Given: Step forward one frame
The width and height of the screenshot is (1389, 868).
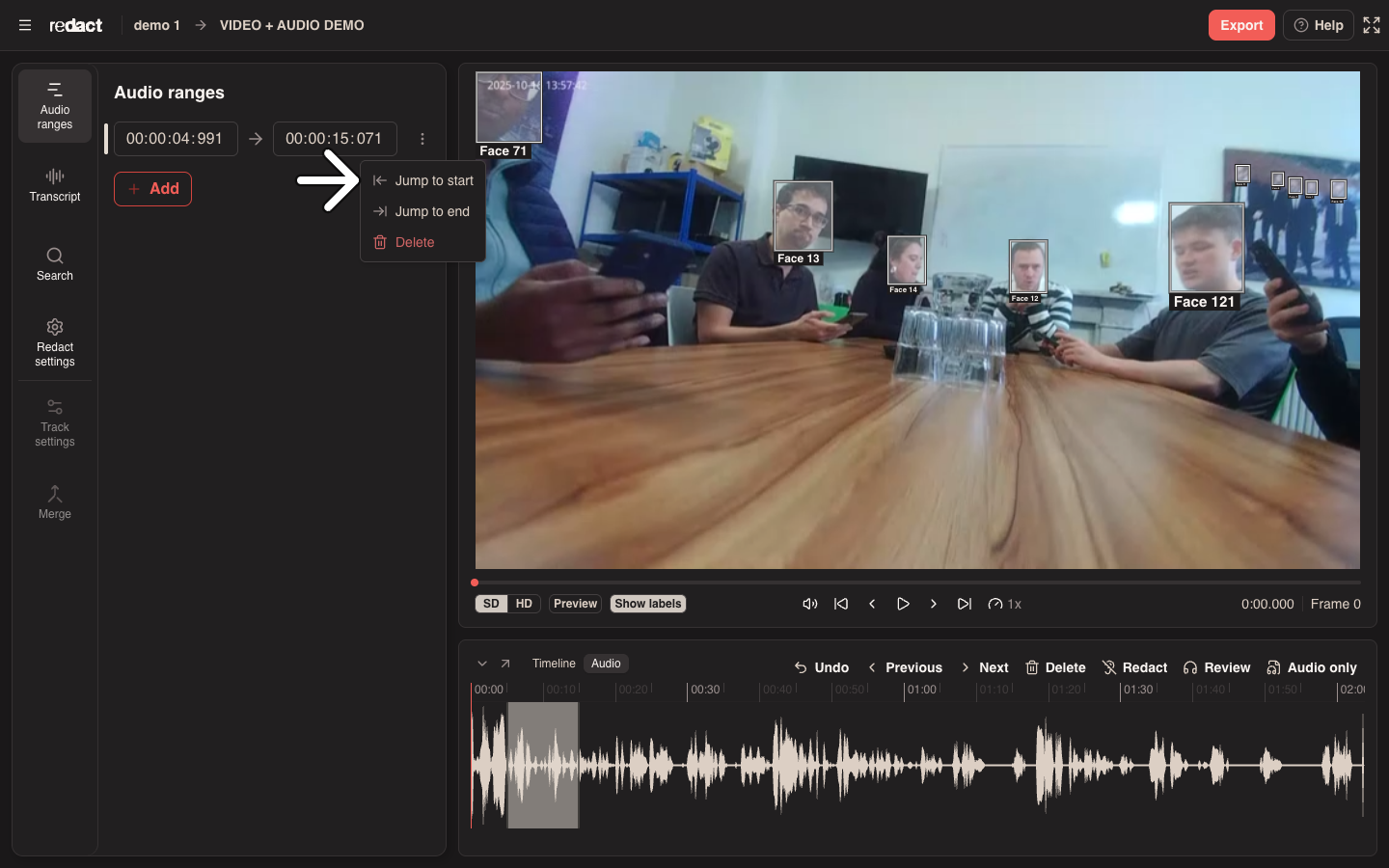Looking at the screenshot, I should pos(934,604).
